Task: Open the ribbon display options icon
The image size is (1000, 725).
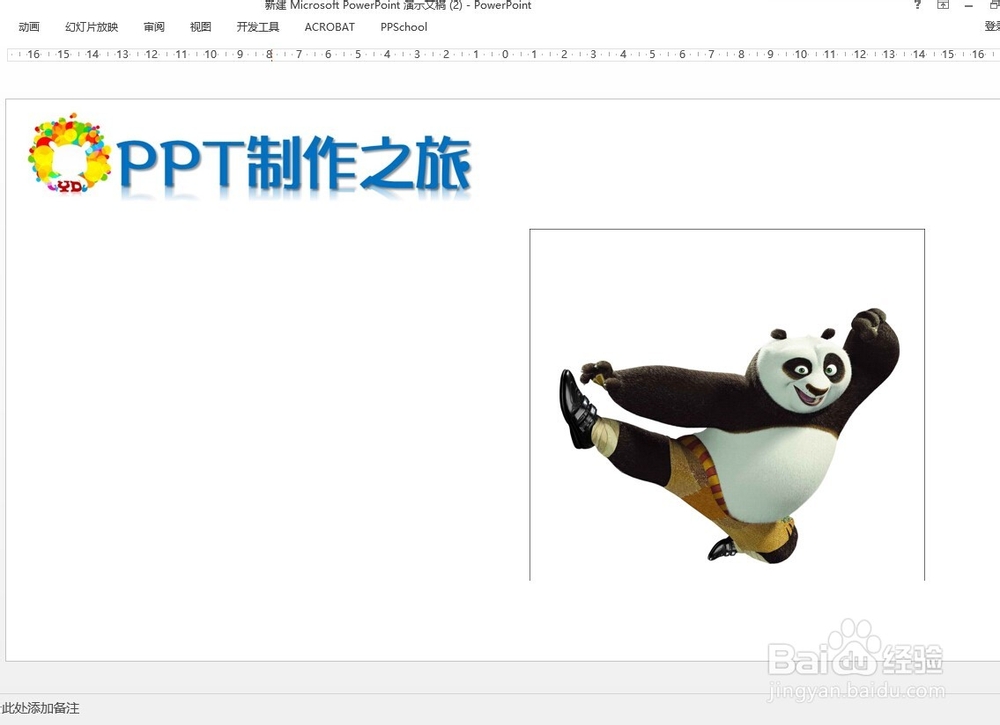Action: (943, 4)
